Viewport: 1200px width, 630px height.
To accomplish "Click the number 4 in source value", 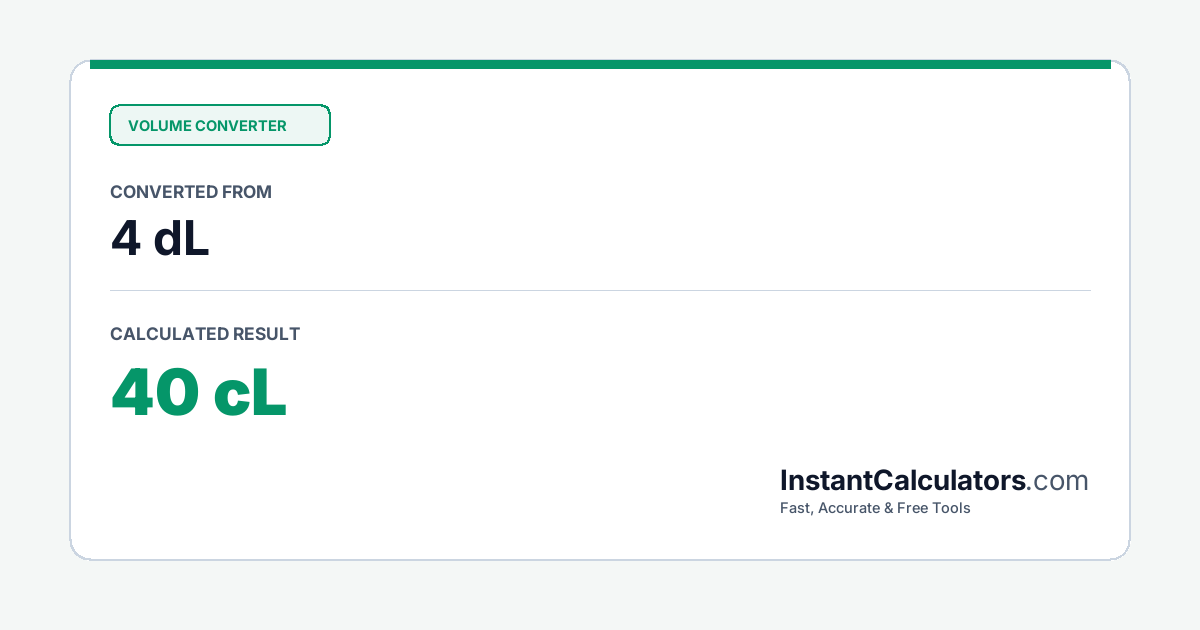I will pyautogui.click(x=125, y=240).
